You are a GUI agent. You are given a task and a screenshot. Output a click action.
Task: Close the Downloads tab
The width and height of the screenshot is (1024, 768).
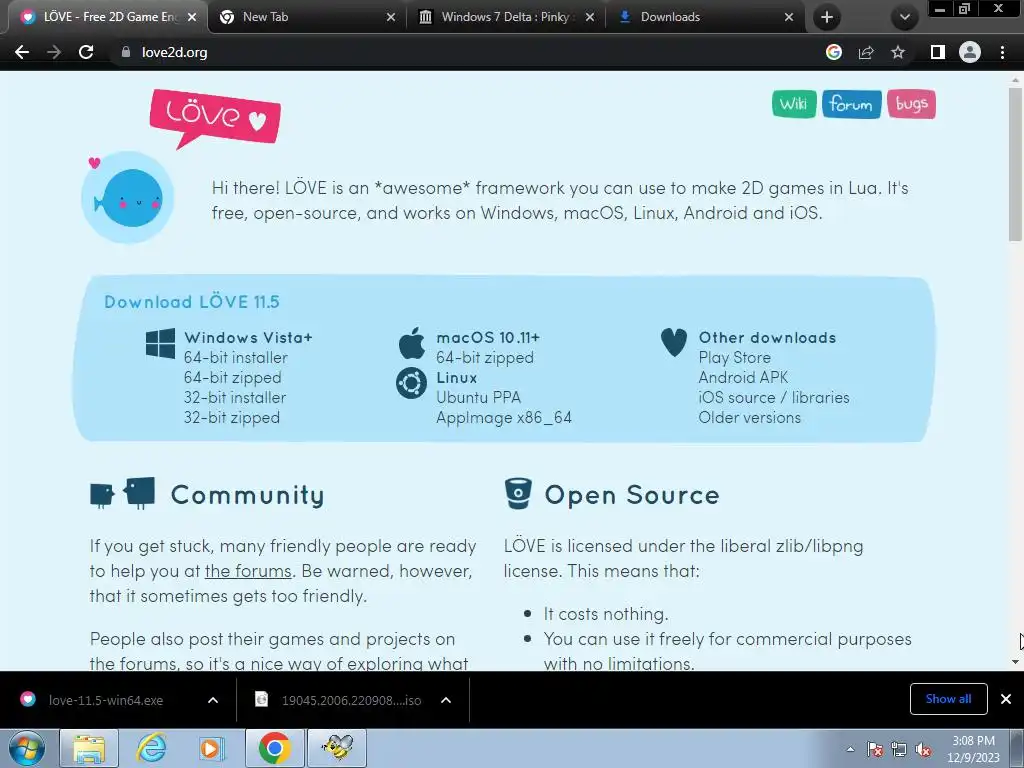(789, 17)
